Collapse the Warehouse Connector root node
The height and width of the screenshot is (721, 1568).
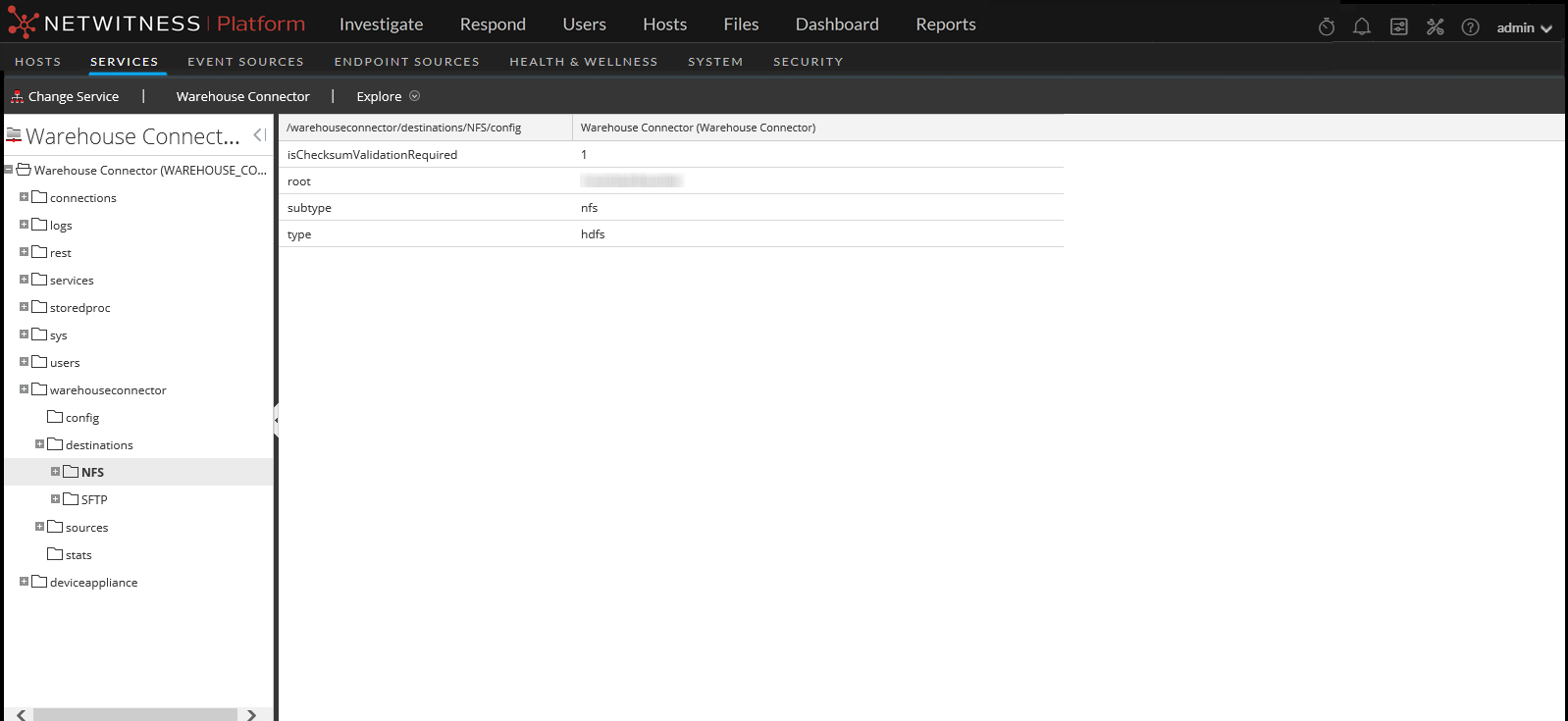8,170
